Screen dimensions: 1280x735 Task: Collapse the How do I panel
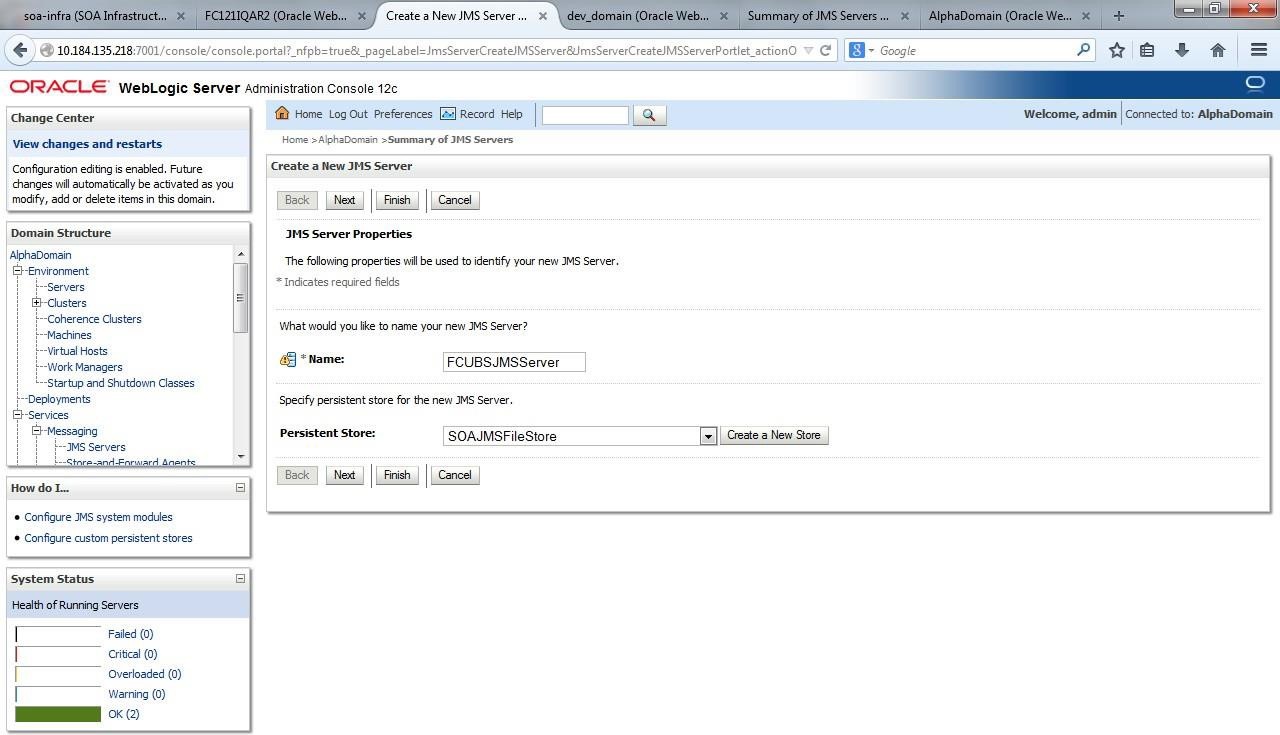[240, 488]
